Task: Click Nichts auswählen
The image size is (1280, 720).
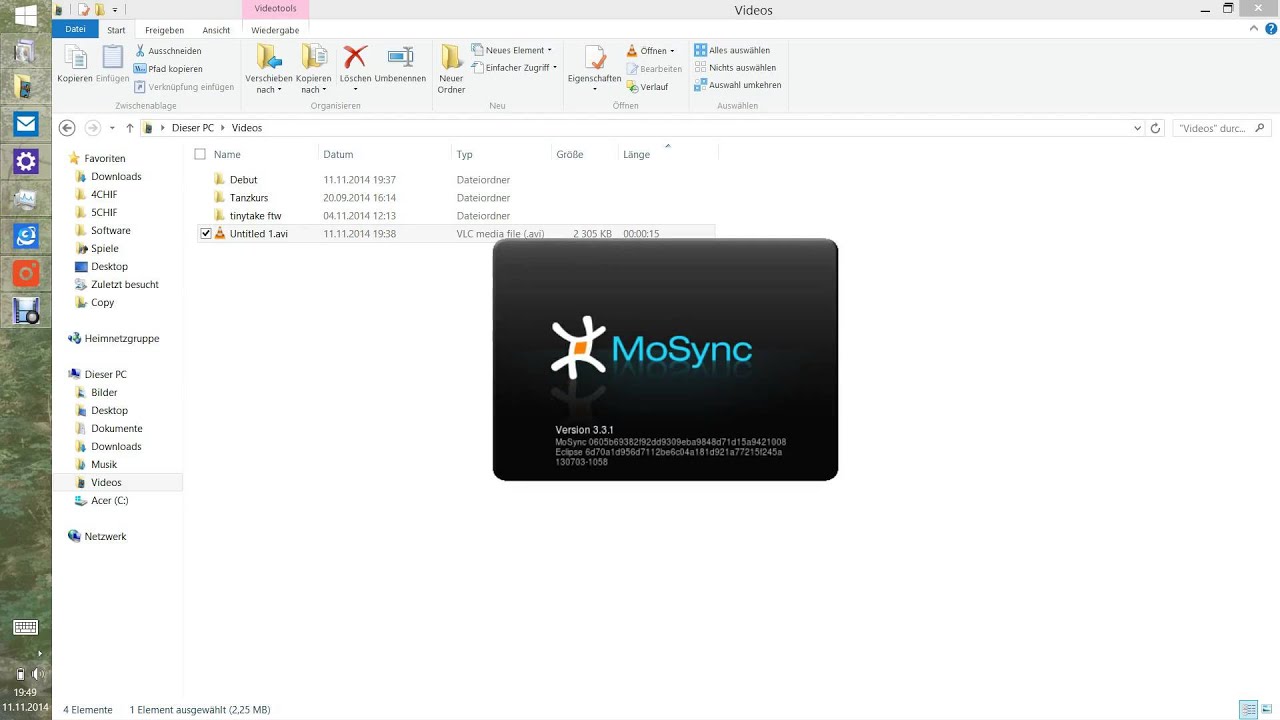Action: pos(734,68)
